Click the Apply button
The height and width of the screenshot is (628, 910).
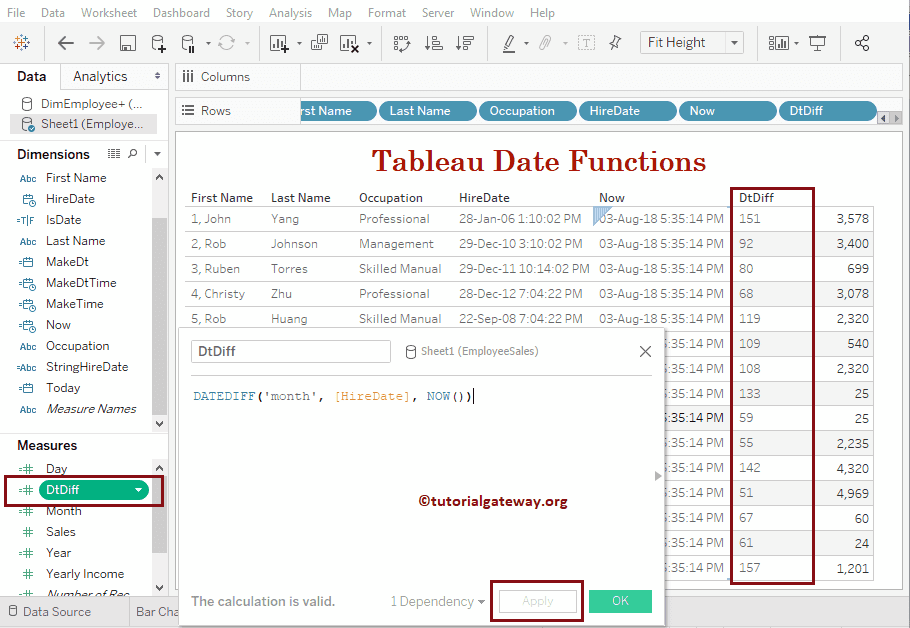tap(537, 601)
